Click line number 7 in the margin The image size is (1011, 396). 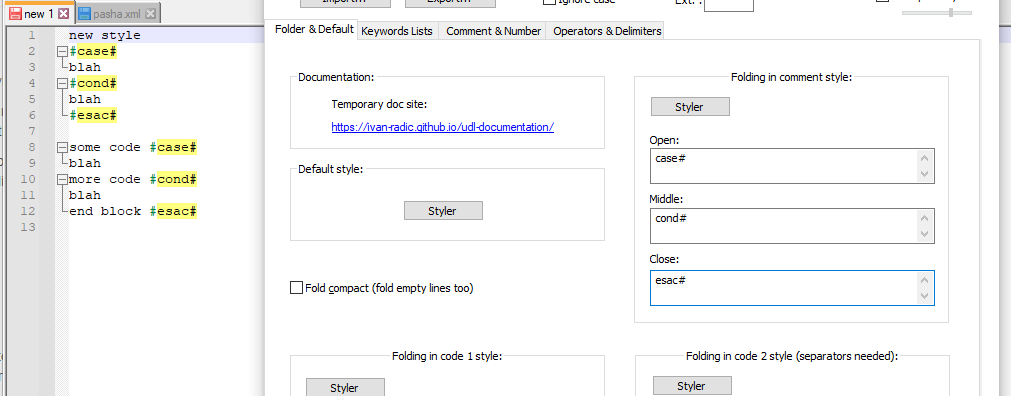click(32, 132)
